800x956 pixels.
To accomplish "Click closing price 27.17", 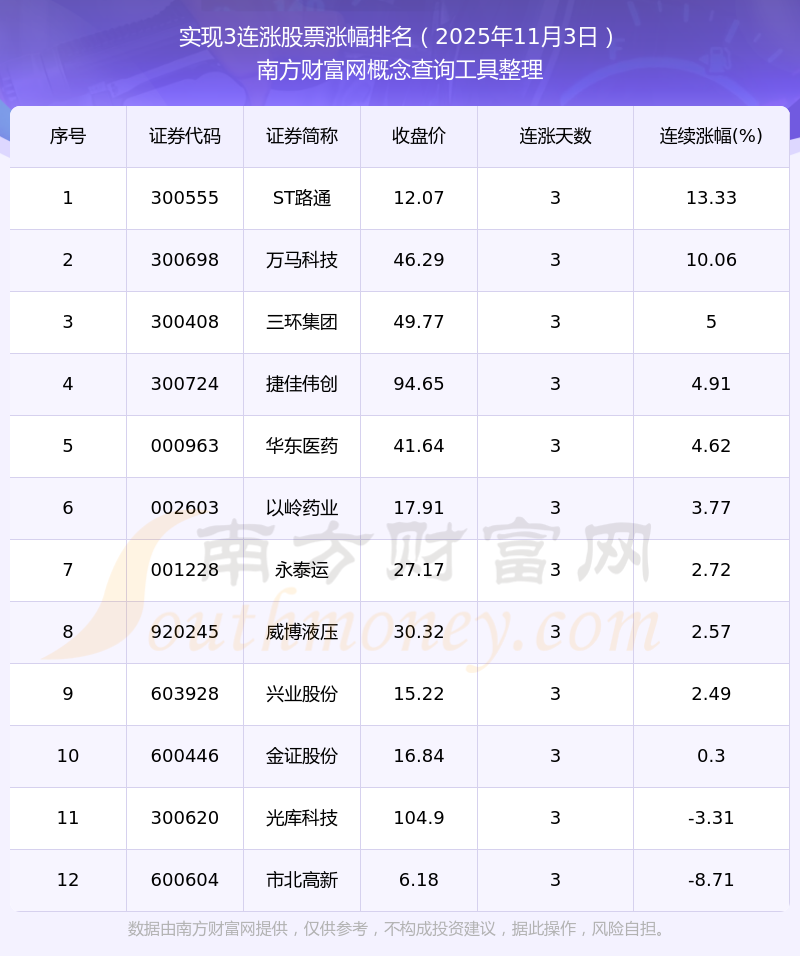I will point(419,570).
